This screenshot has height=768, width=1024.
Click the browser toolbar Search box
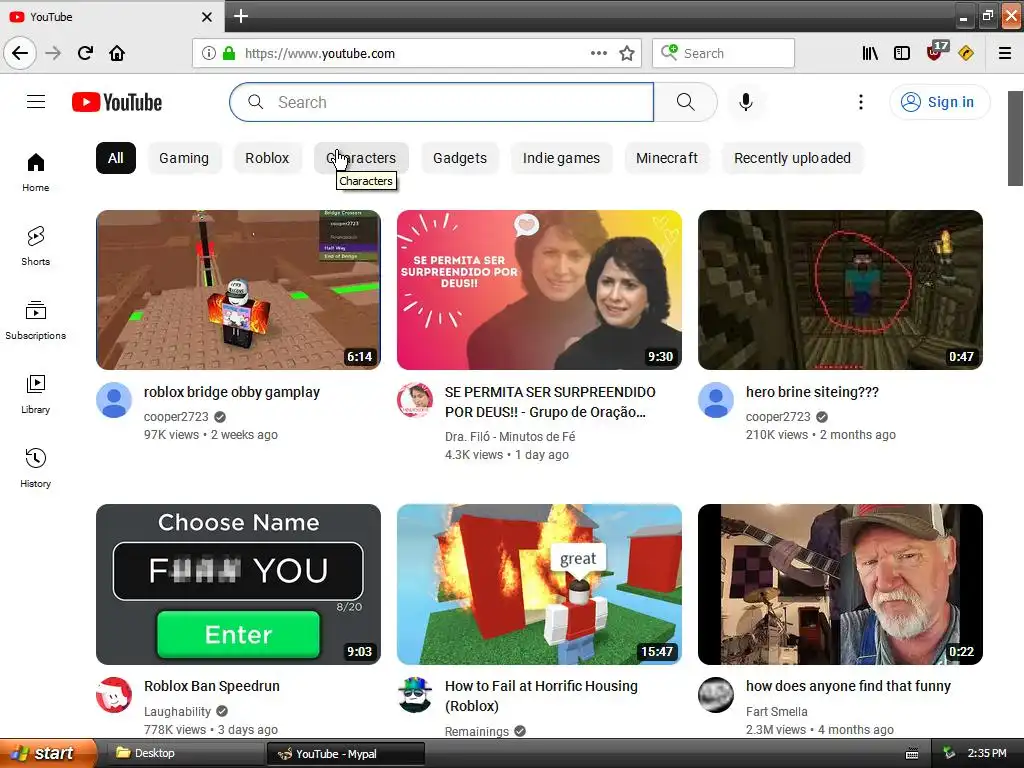click(x=723, y=53)
